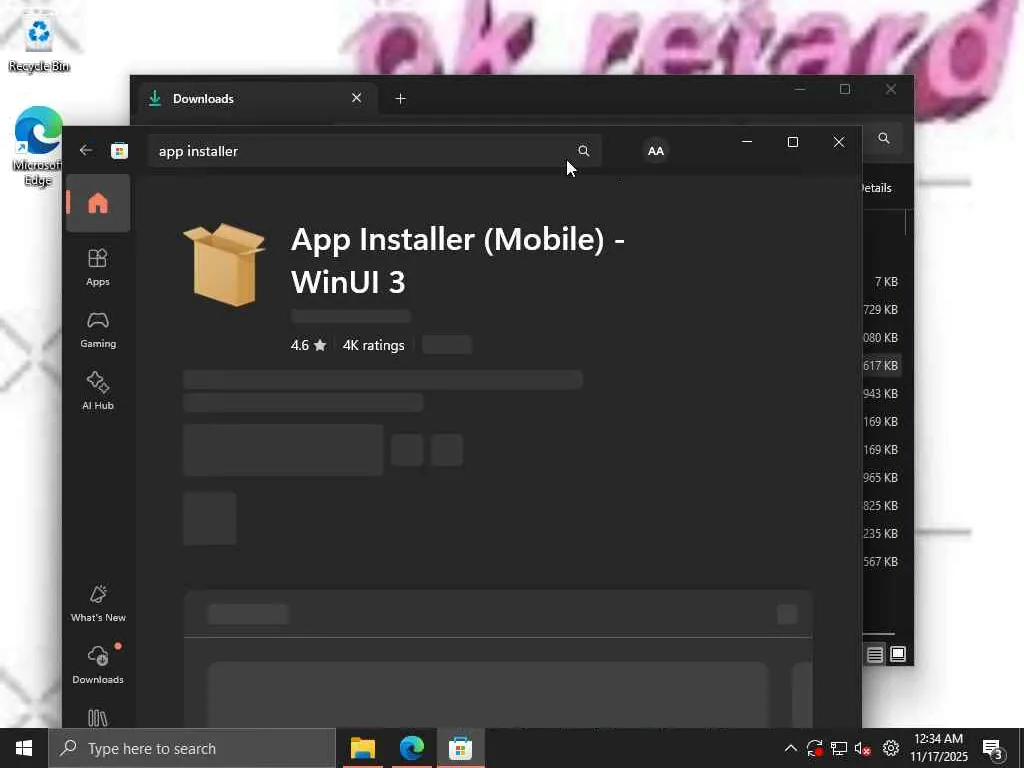This screenshot has height=768, width=1024.
Task: Add a new tab in File Explorer
Action: coord(401,99)
